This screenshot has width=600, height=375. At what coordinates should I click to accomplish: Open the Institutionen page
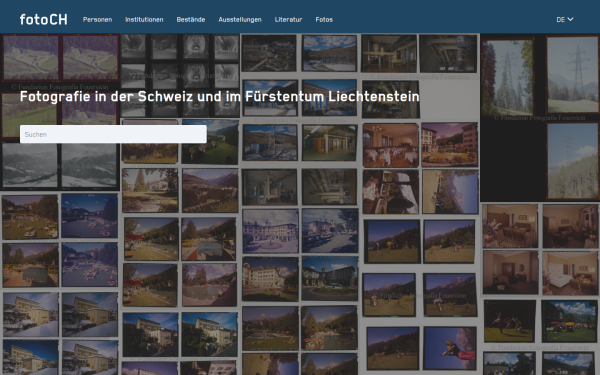[x=144, y=20]
